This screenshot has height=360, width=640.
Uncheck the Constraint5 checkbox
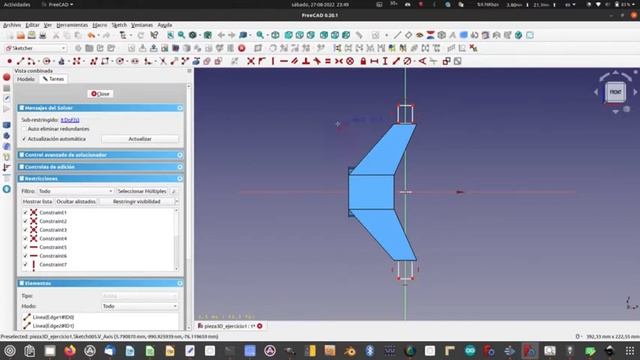coord(25,247)
